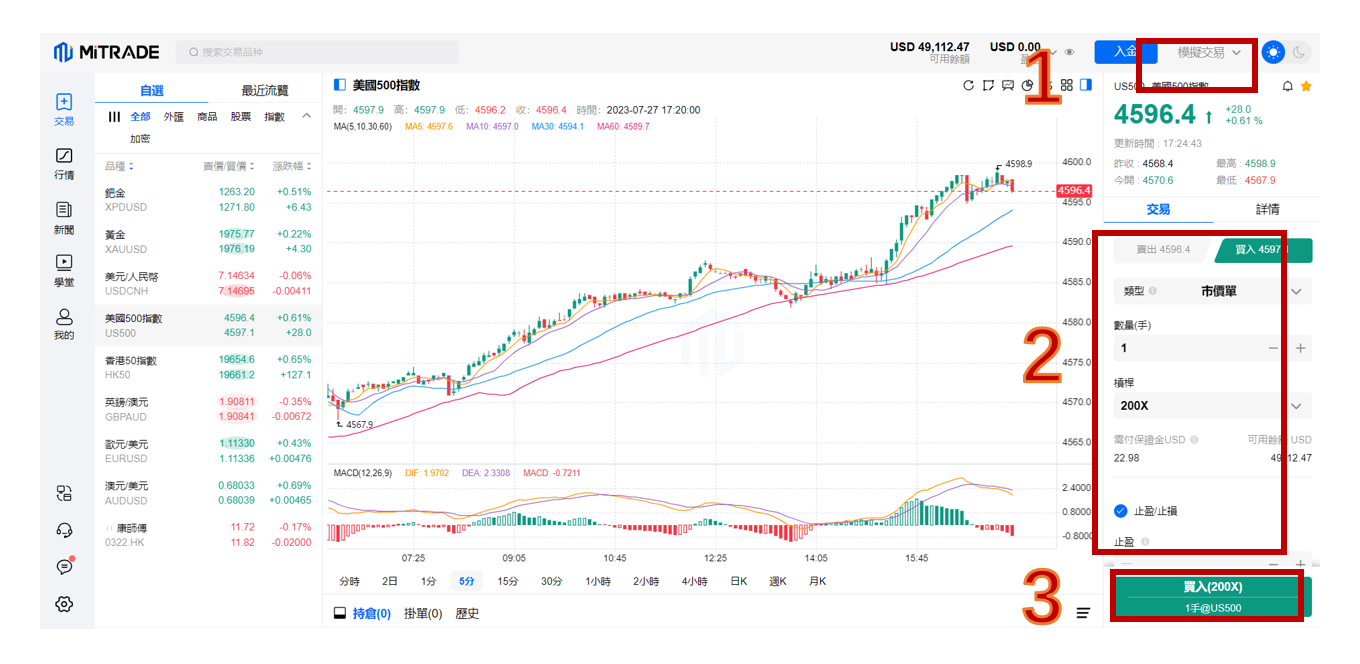Select the 詳情 details tab
The image size is (1360, 664).
(x=1267, y=209)
